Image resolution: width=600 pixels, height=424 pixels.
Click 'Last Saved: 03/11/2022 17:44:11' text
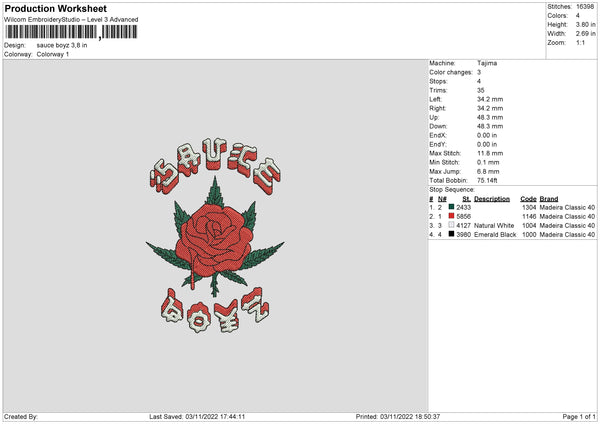(197, 417)
